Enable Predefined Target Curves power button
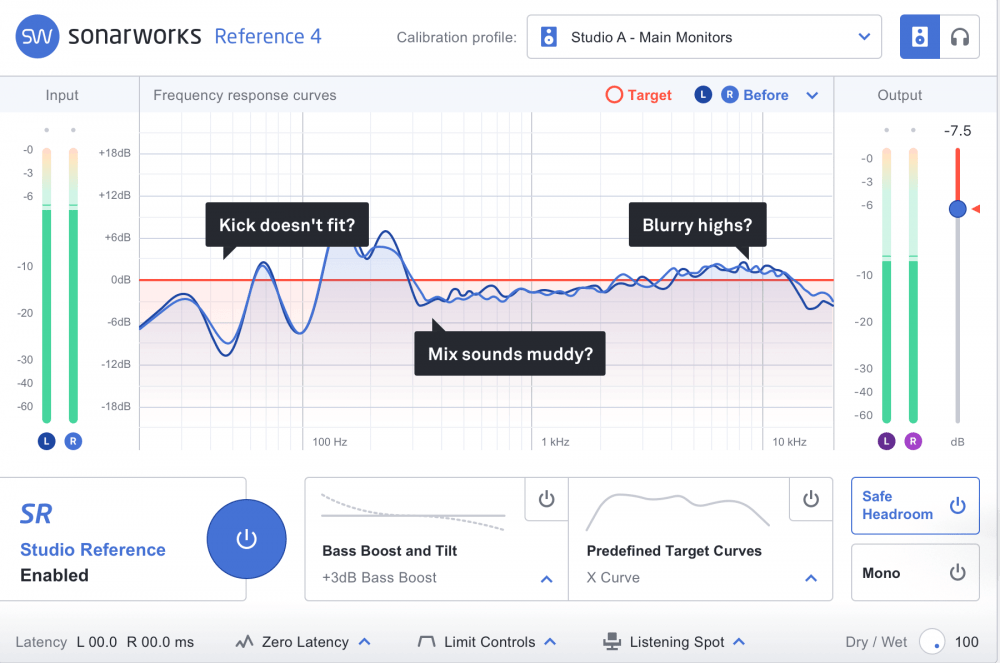The image size is (1000, 663). click(x=810, y=499)
